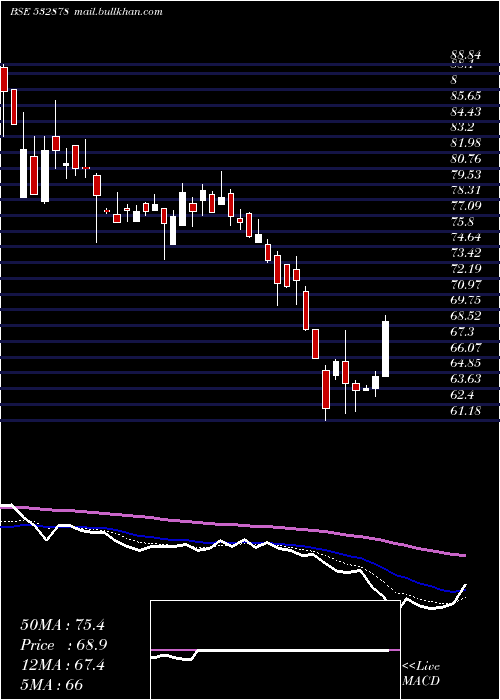Select the 85.65 price axis label
The width and height of the screenshot is (500, 700).
(x=466, y=96)
